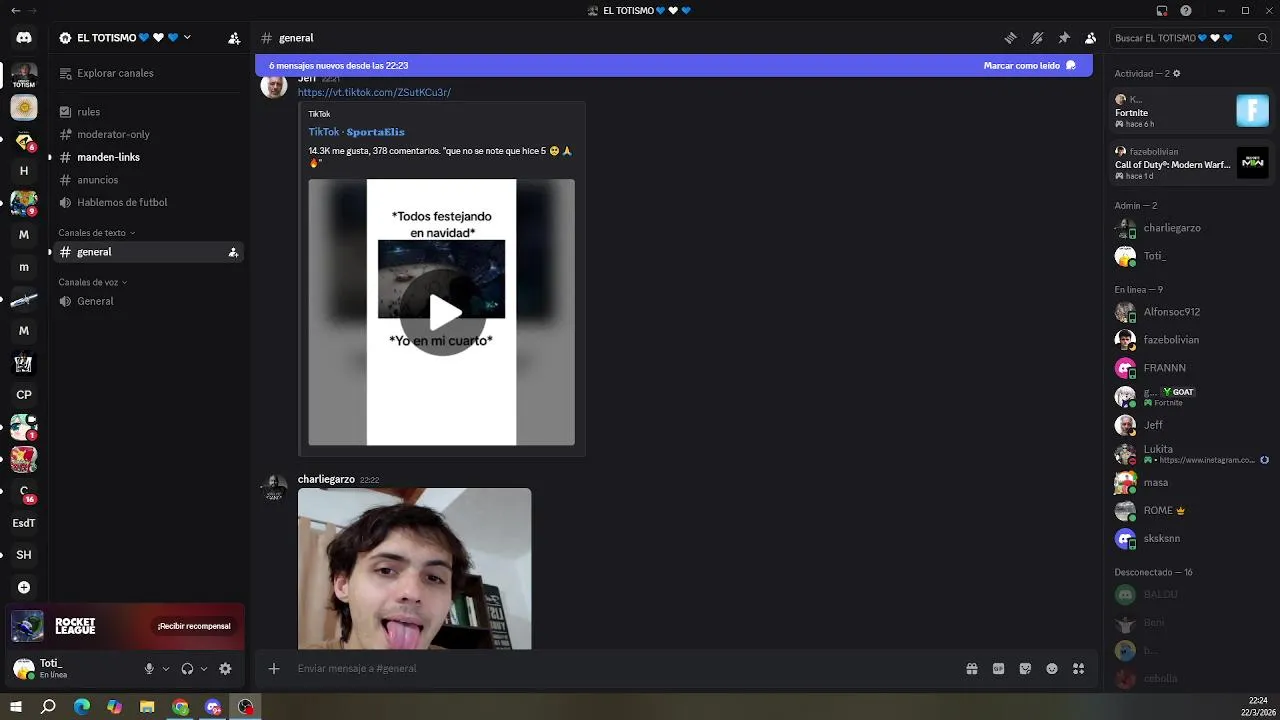Open headphone output options arrow

(x=204, y=669)
